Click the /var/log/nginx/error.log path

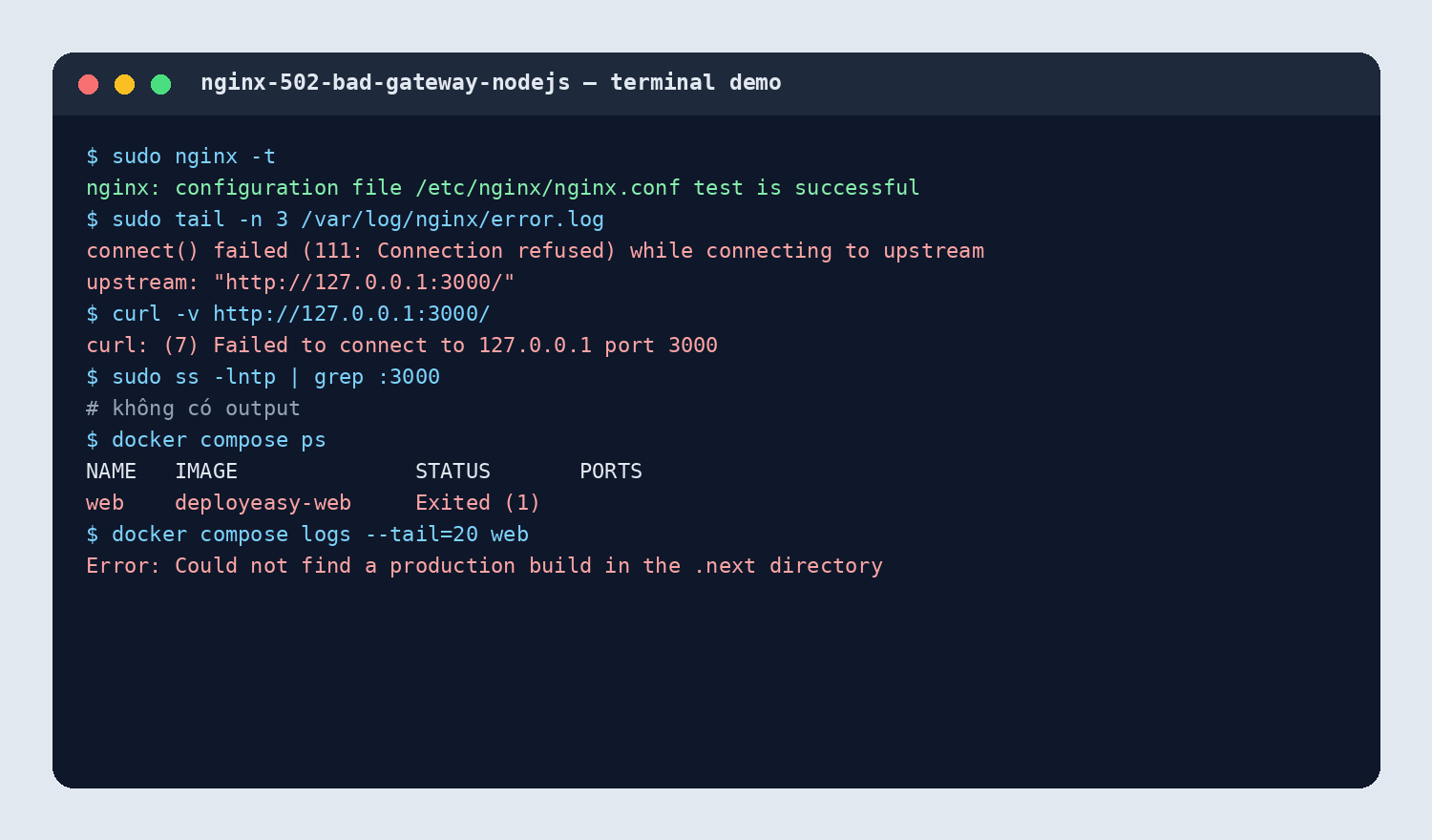[x=453, y=220]
